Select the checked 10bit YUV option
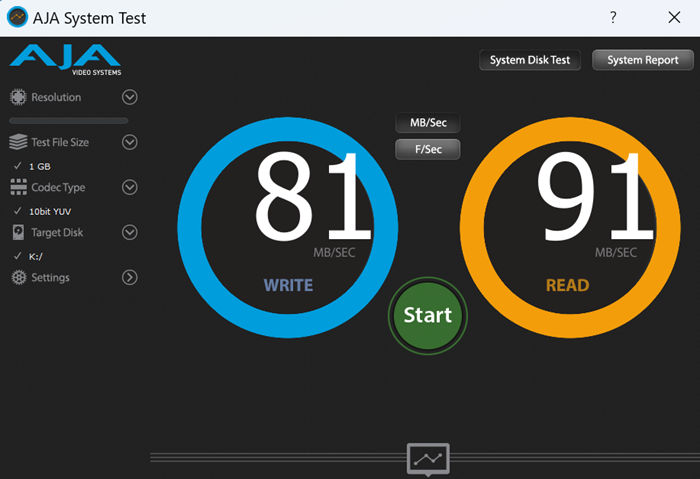This screenshot has width=700, height=479. pos(42,211)
